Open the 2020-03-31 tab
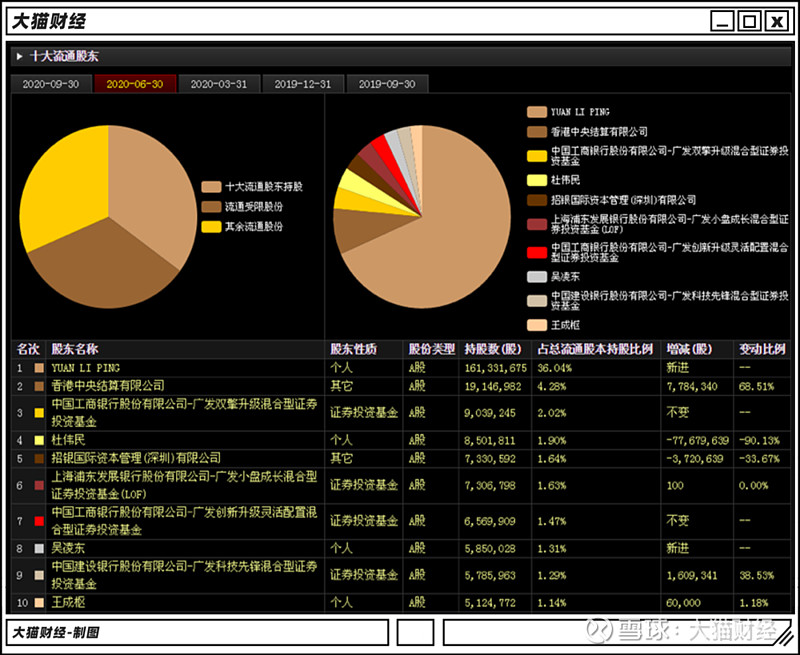Screen dimensions: 800x655 [219, 84]
